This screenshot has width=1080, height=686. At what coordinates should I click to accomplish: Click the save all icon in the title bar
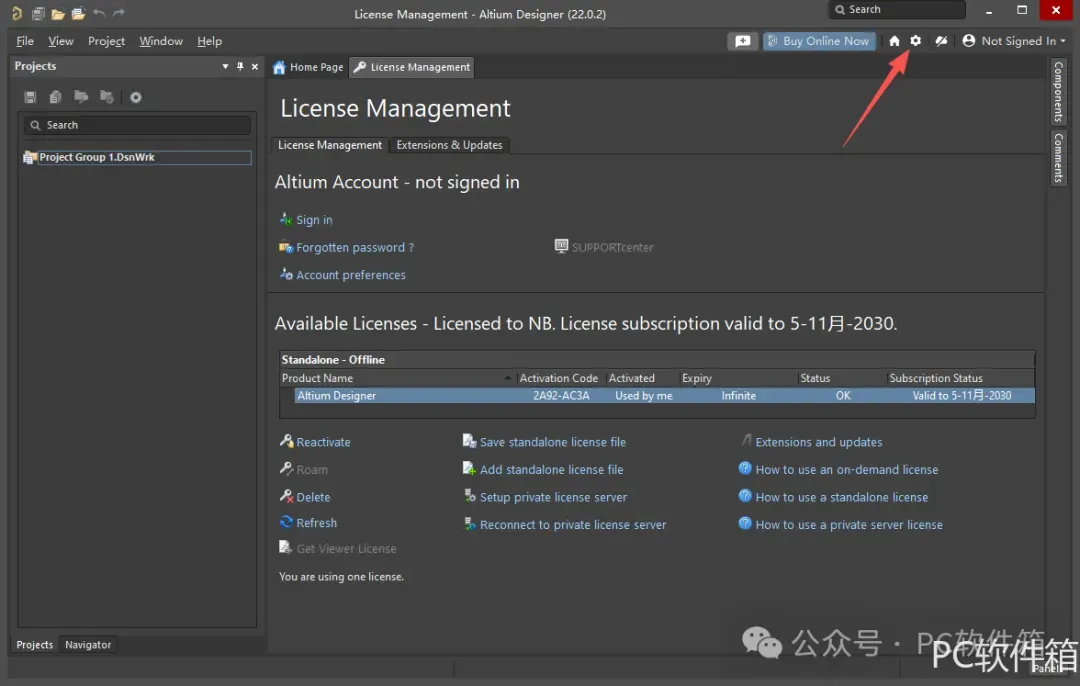[x=38, y=13]
